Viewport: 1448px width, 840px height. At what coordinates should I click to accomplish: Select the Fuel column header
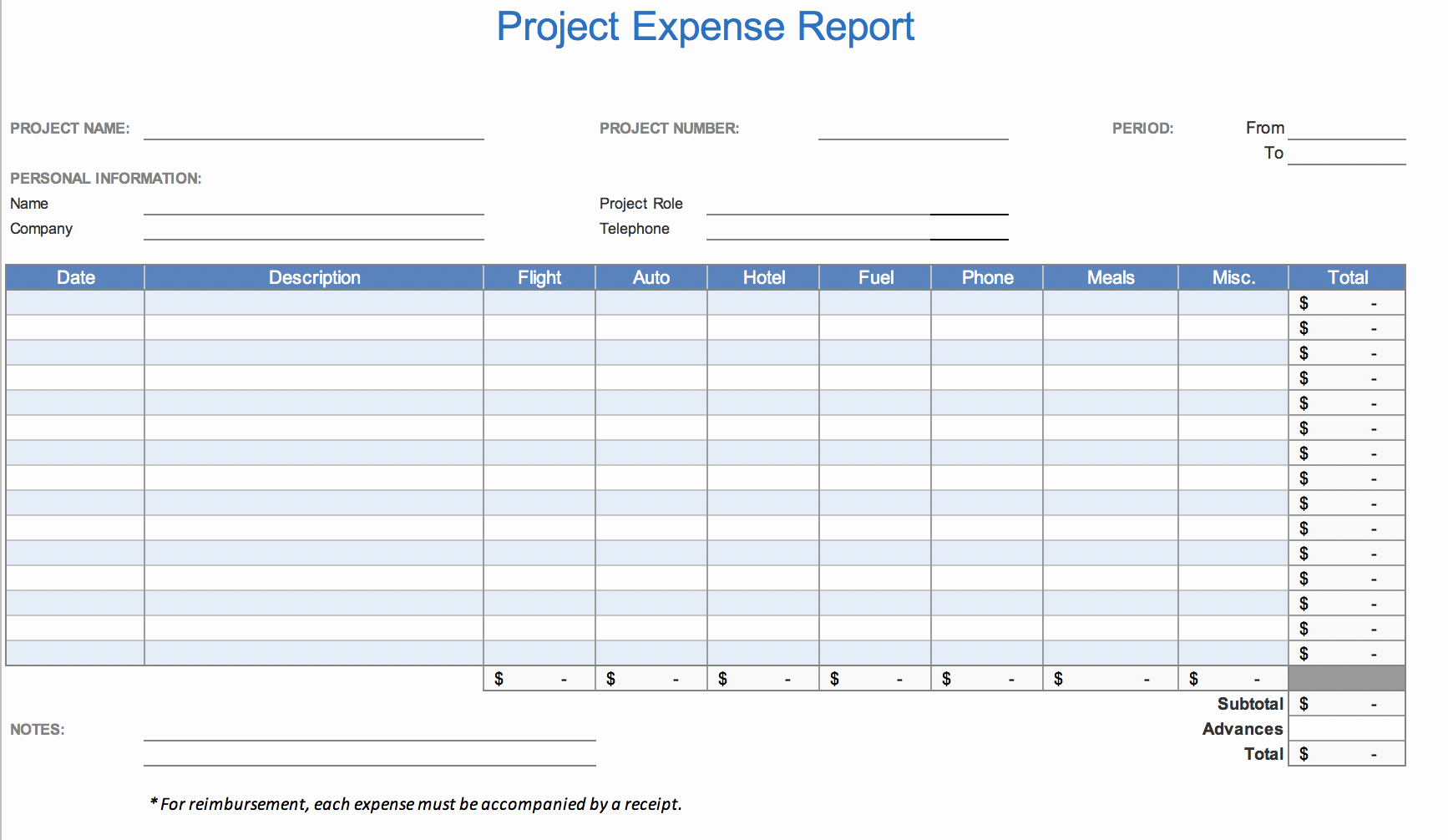(875, 277)
